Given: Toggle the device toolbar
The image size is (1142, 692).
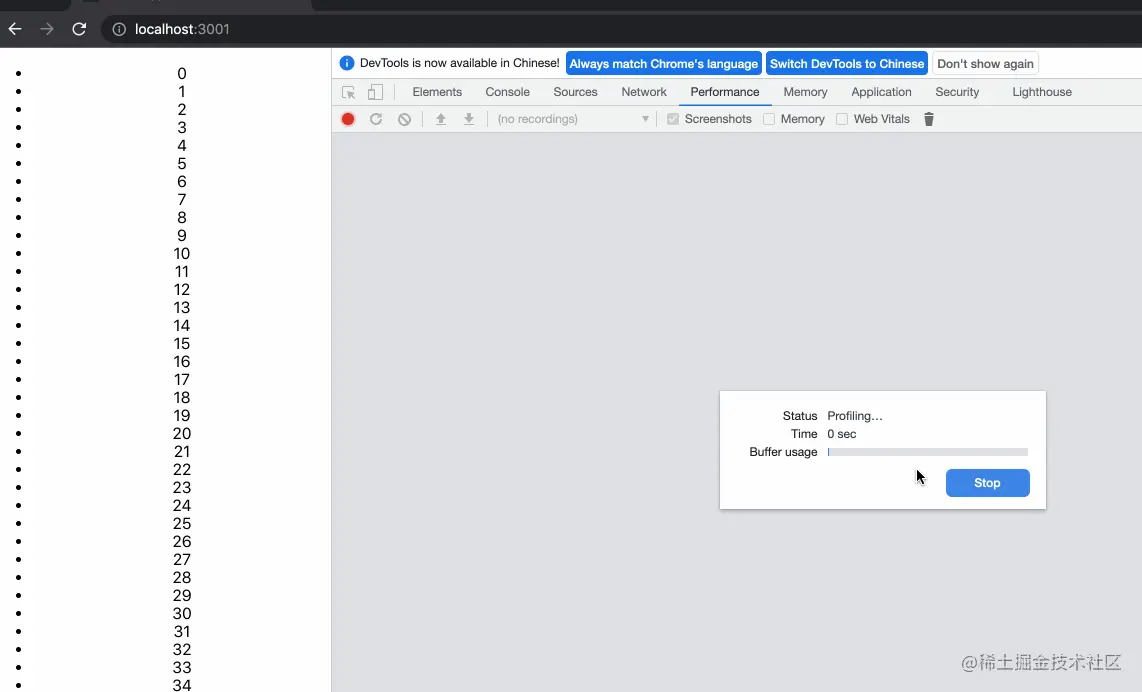Looking at the screenshot, I should [x=374, y=91].
